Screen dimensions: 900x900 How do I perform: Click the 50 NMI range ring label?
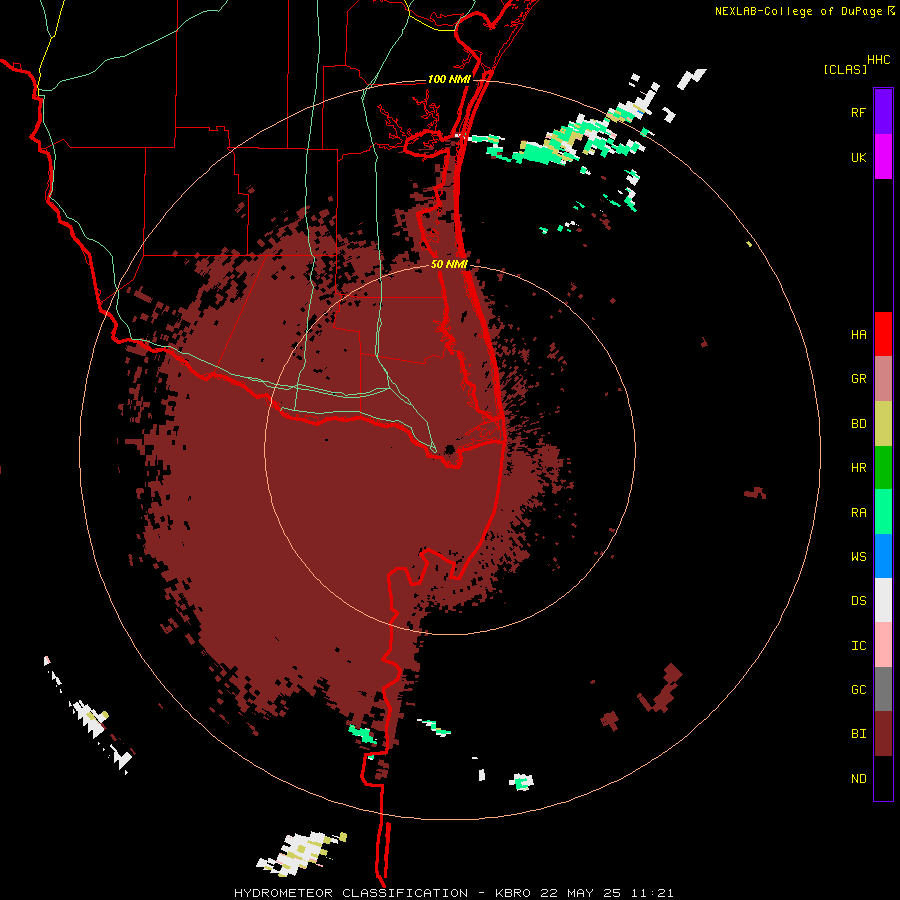(x=449, y=264)
